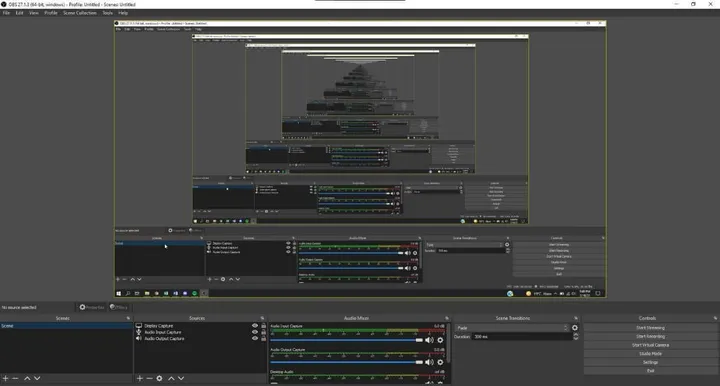Mute Audio Output Capture in the mixer

coord(429,362)
